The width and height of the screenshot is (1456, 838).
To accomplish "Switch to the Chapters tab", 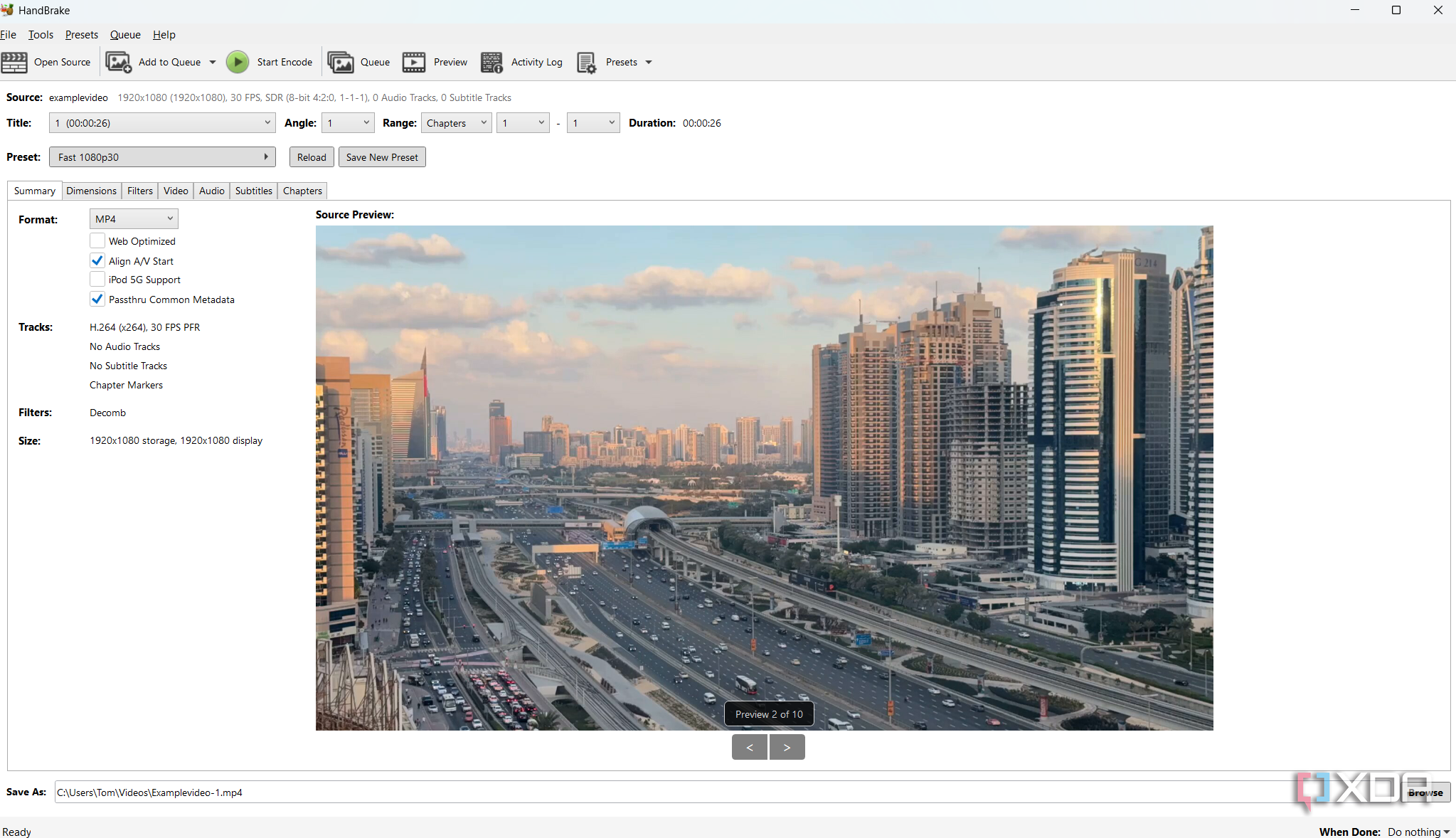I will (x=302, y=191).
